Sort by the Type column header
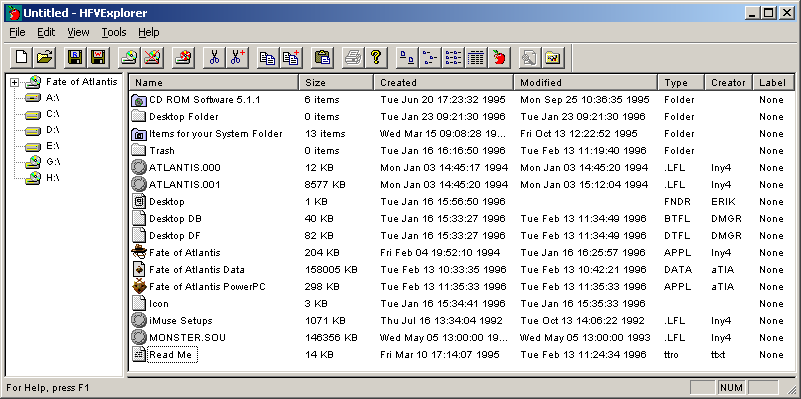This screenshot has height=399, width=801. pos(681,82)
